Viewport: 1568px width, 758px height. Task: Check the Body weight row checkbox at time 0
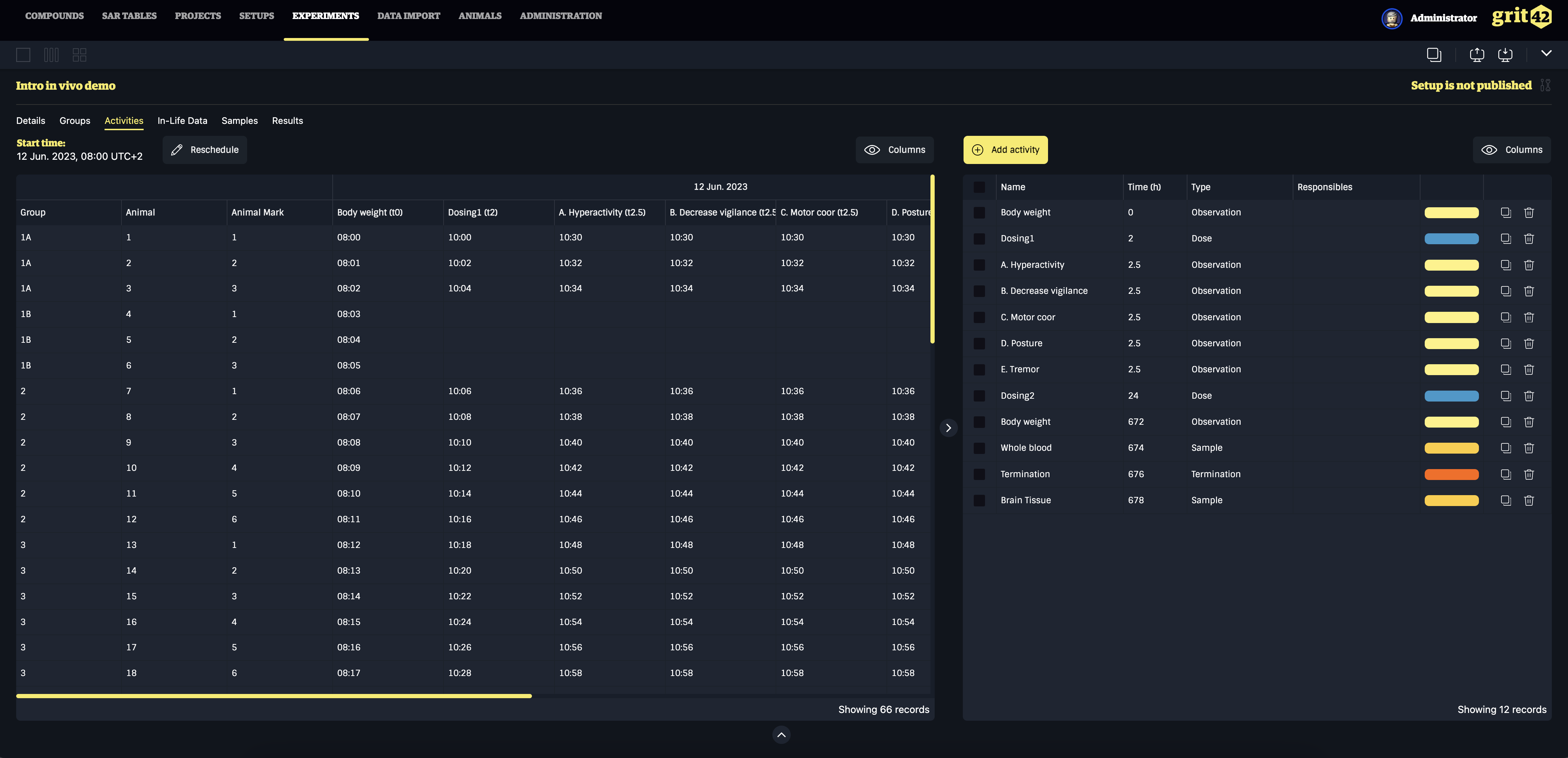coord(979,212)
